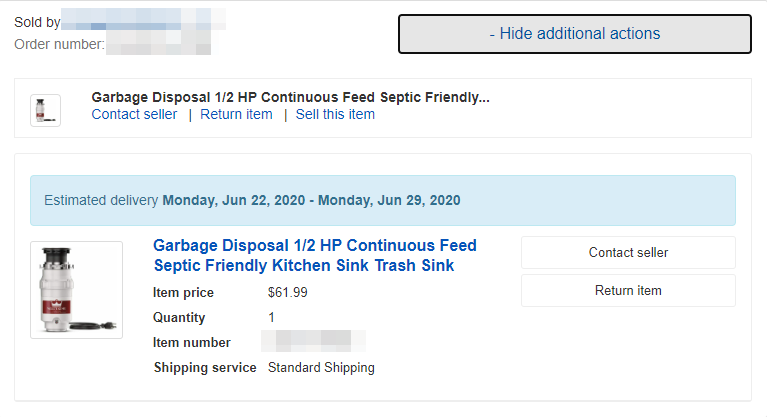Screen dimensions: 767x417
Task: Open the small garbage disposal thumbnail
Action: (45, 111)
